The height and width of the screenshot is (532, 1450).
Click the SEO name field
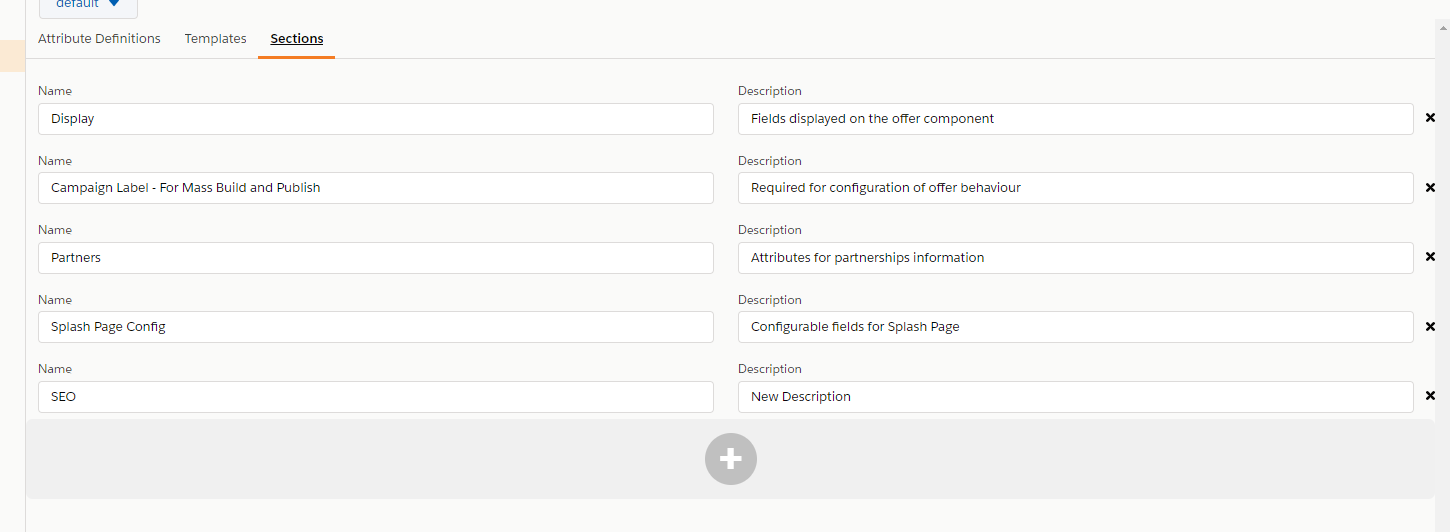pyautogui.click(x=376, y=397)
